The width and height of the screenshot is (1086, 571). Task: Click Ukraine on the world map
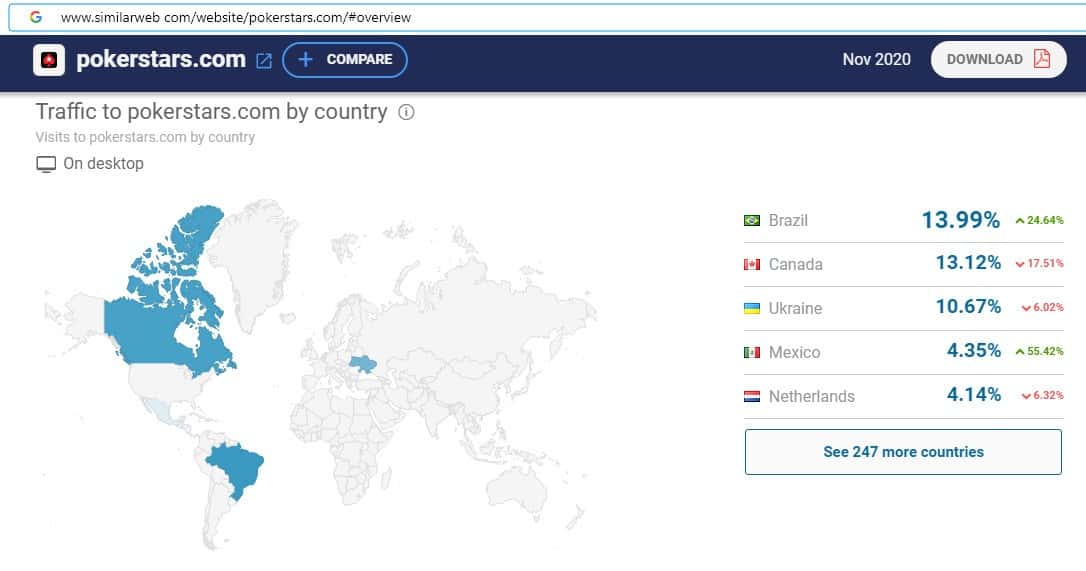pos(363,364)
